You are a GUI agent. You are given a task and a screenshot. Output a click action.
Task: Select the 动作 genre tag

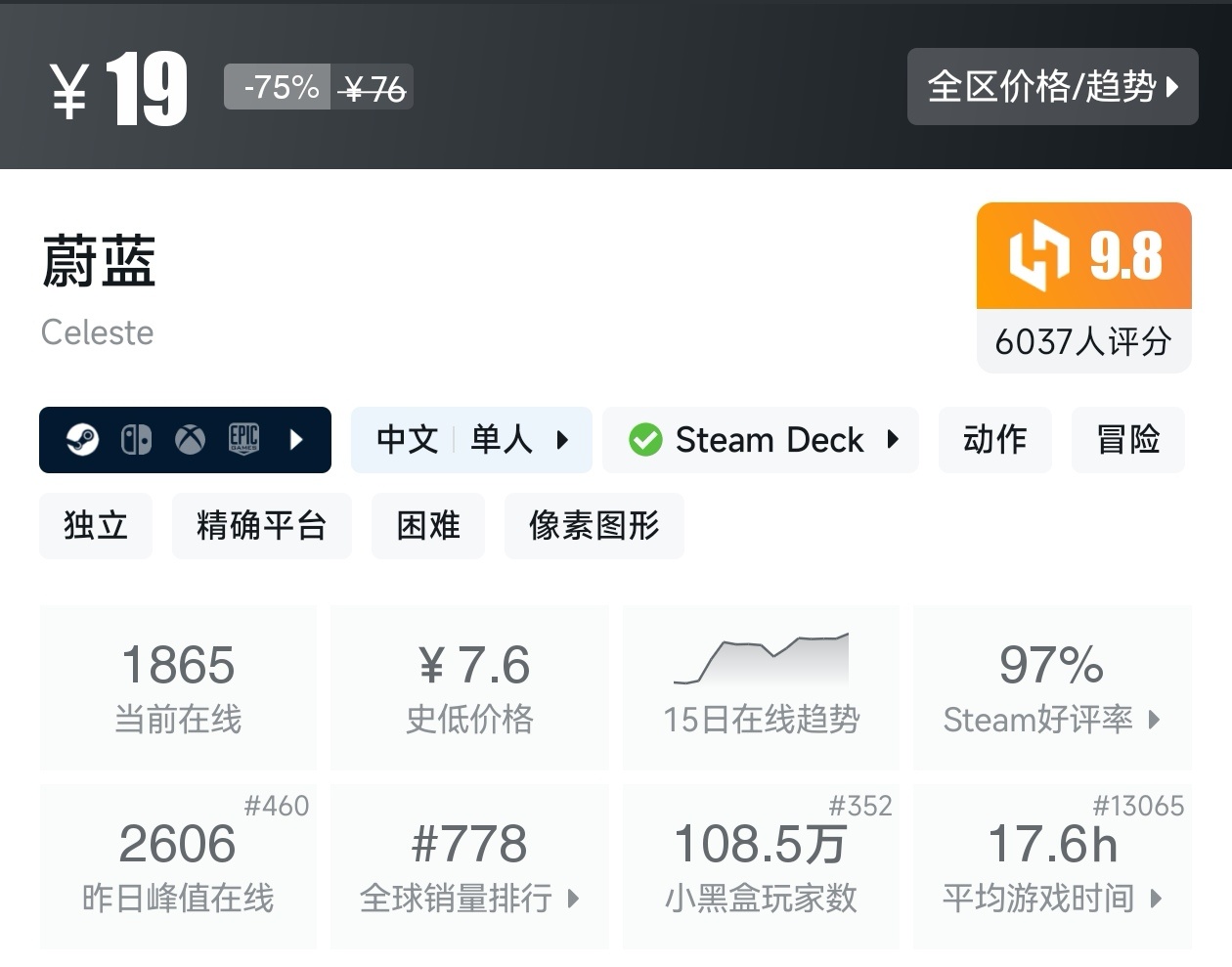click(994, 440)
